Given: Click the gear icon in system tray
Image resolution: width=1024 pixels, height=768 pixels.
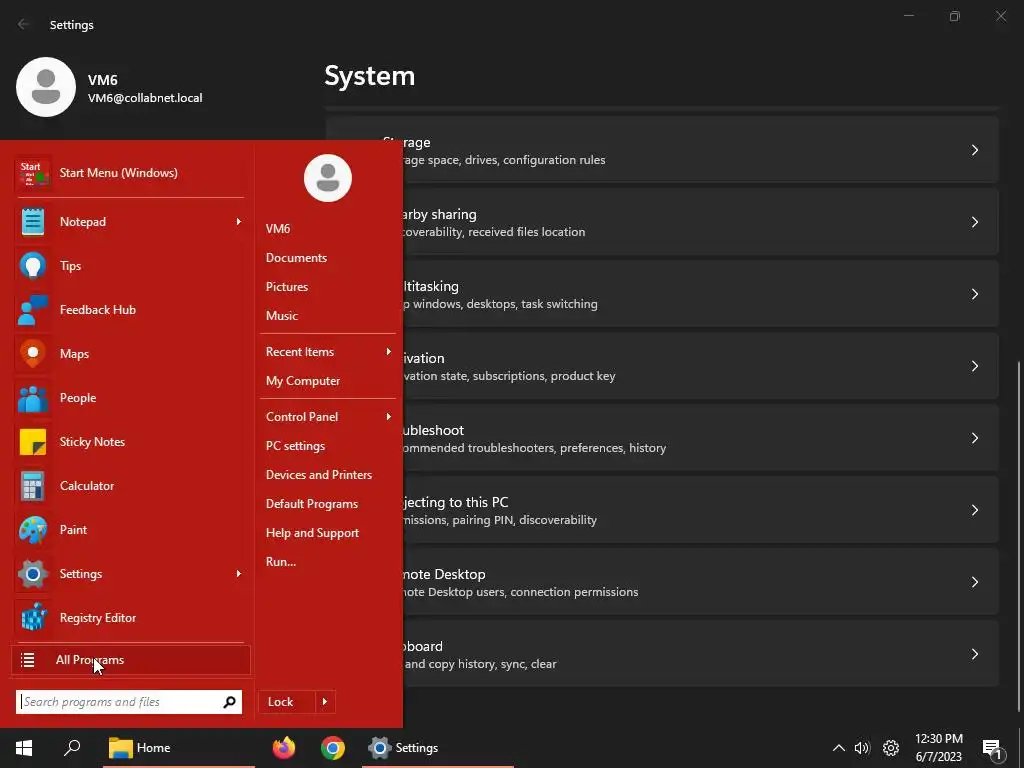Looking at the screenshot, I should pyautogui.click(x=891, y=748).
